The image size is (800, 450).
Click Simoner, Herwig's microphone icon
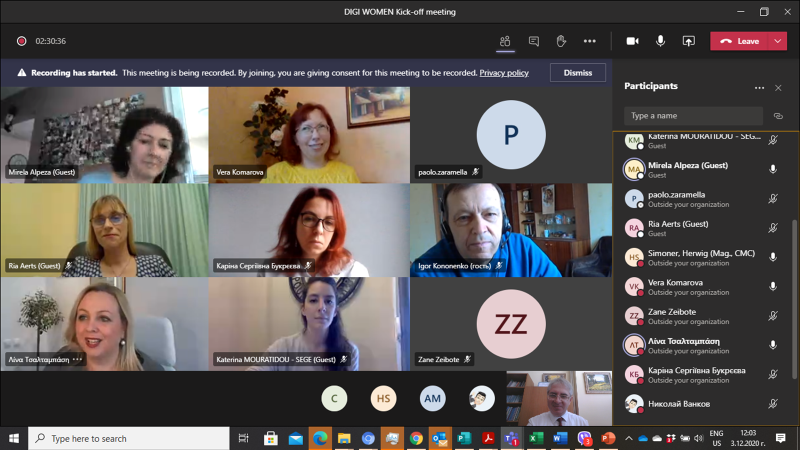[x=773, y=258]
